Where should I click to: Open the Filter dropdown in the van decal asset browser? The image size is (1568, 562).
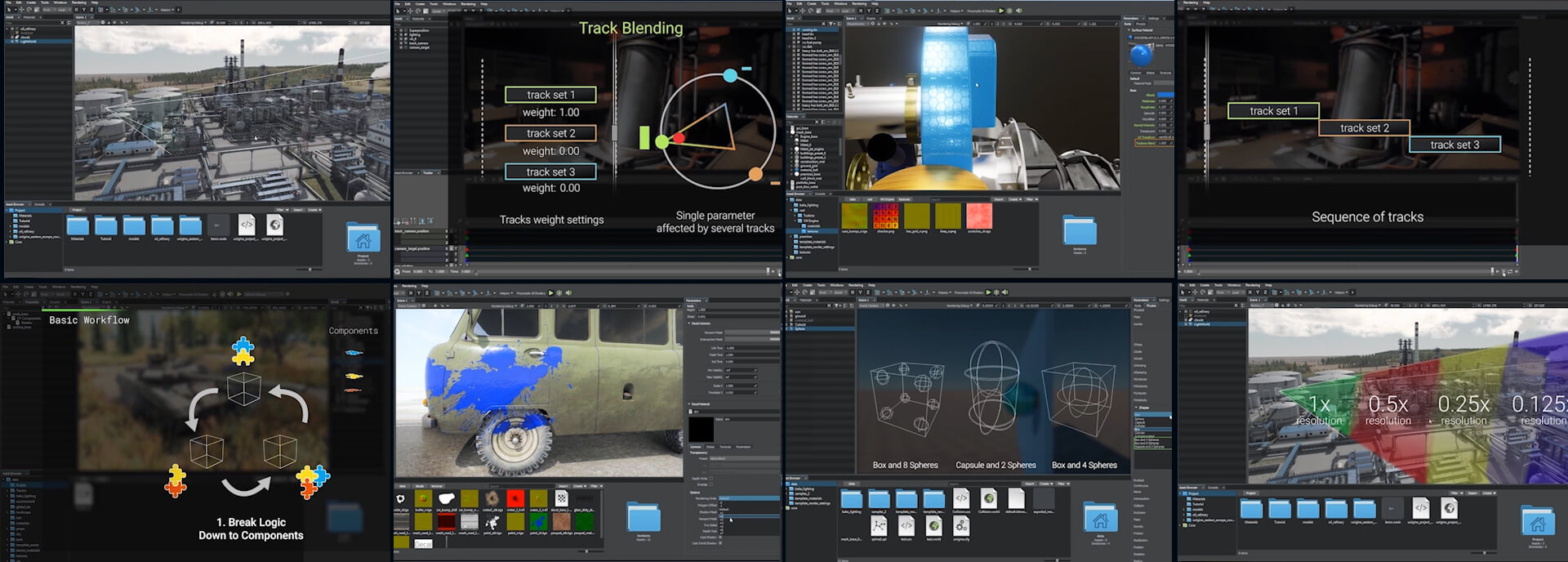[x=596, y=486]
